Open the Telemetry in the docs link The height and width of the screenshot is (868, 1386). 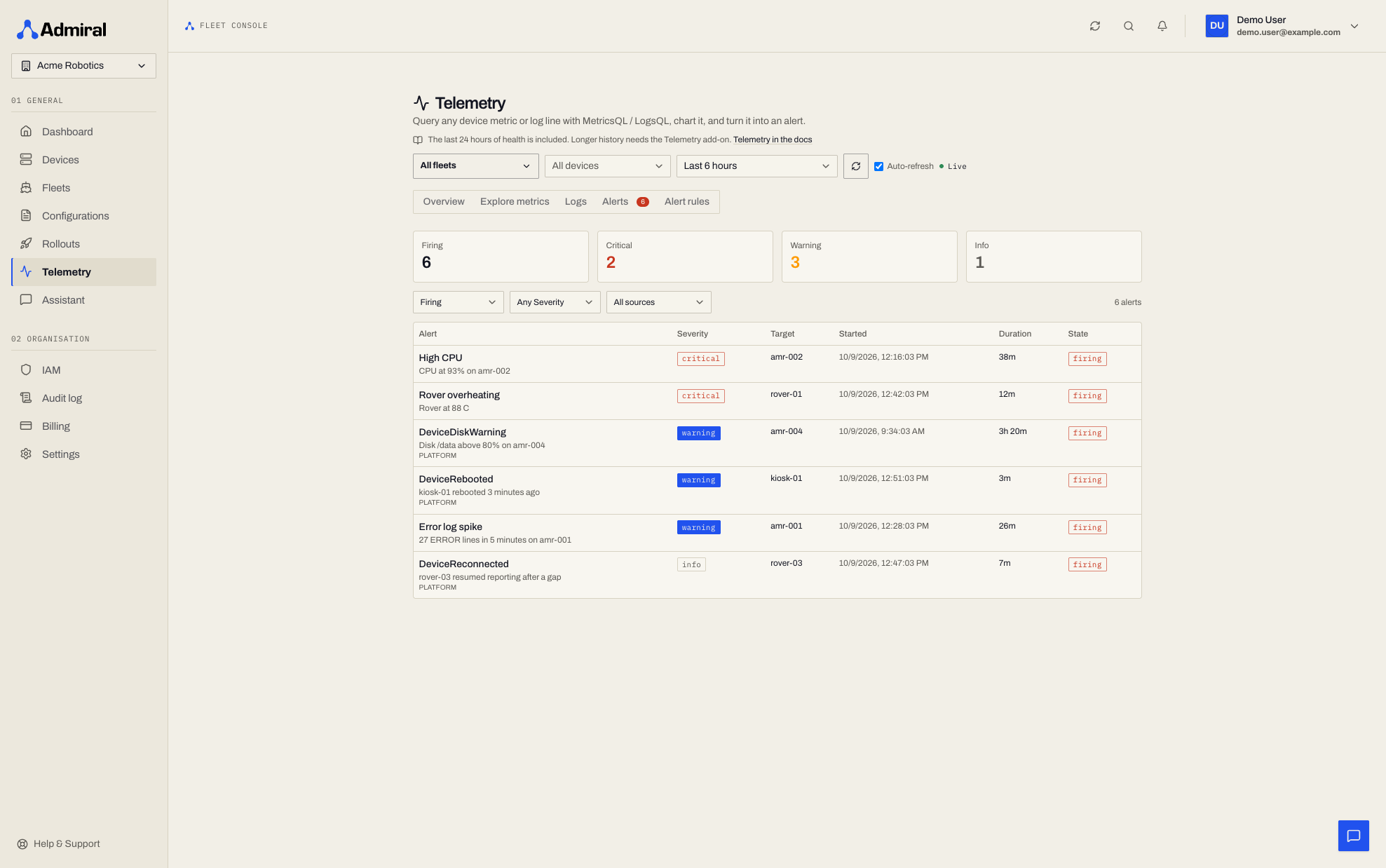click(x=773, y=140)
